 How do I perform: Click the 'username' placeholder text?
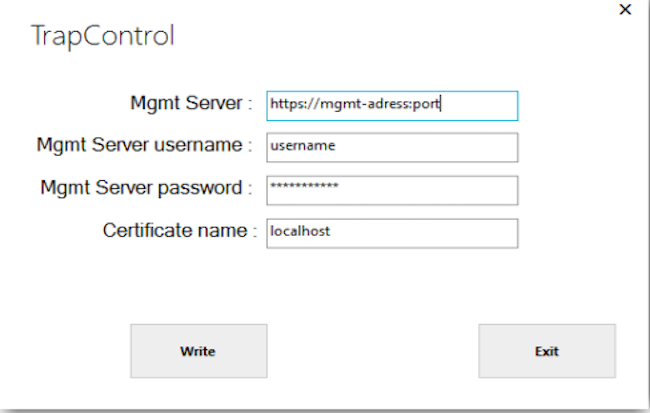(303, 146)
